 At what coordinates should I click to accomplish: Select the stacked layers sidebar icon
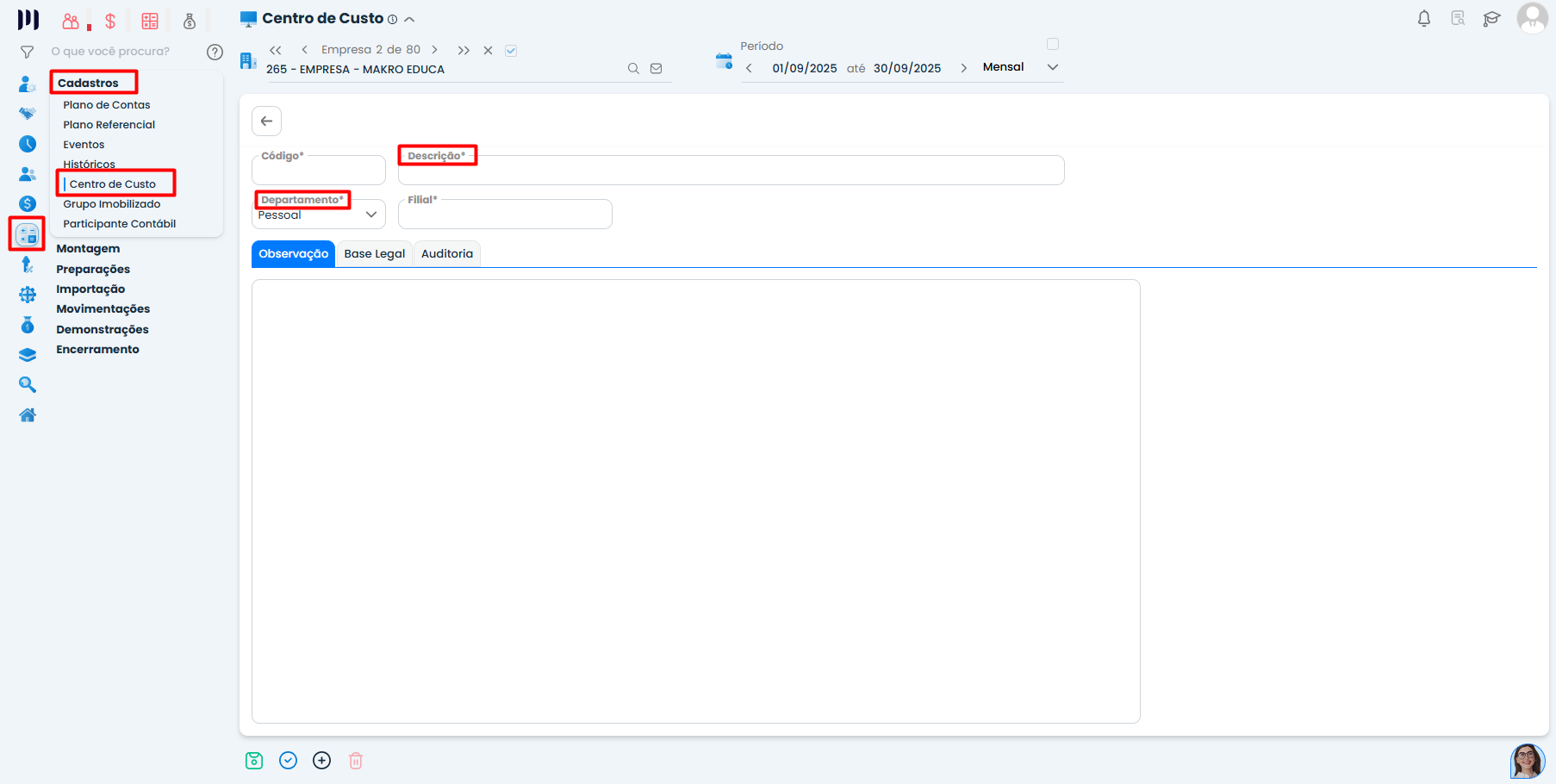click(28, 355)
